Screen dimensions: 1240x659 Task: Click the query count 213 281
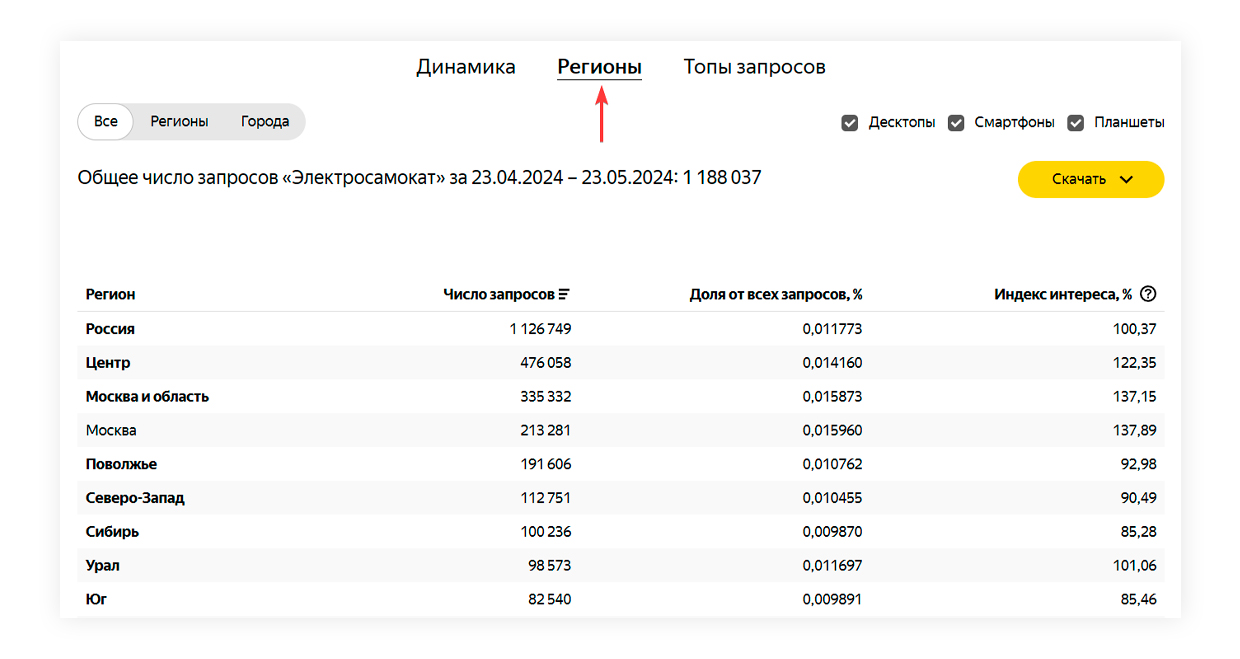click(x=545, y=431)
